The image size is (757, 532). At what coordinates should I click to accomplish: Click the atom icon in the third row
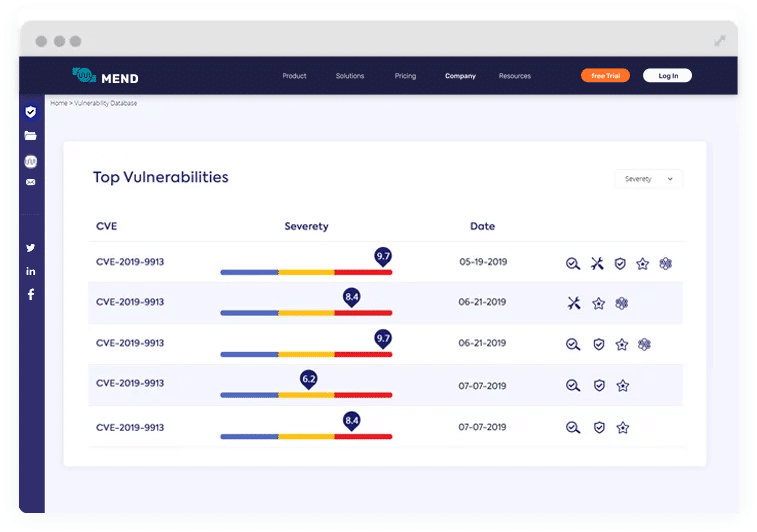coord(645,344)
